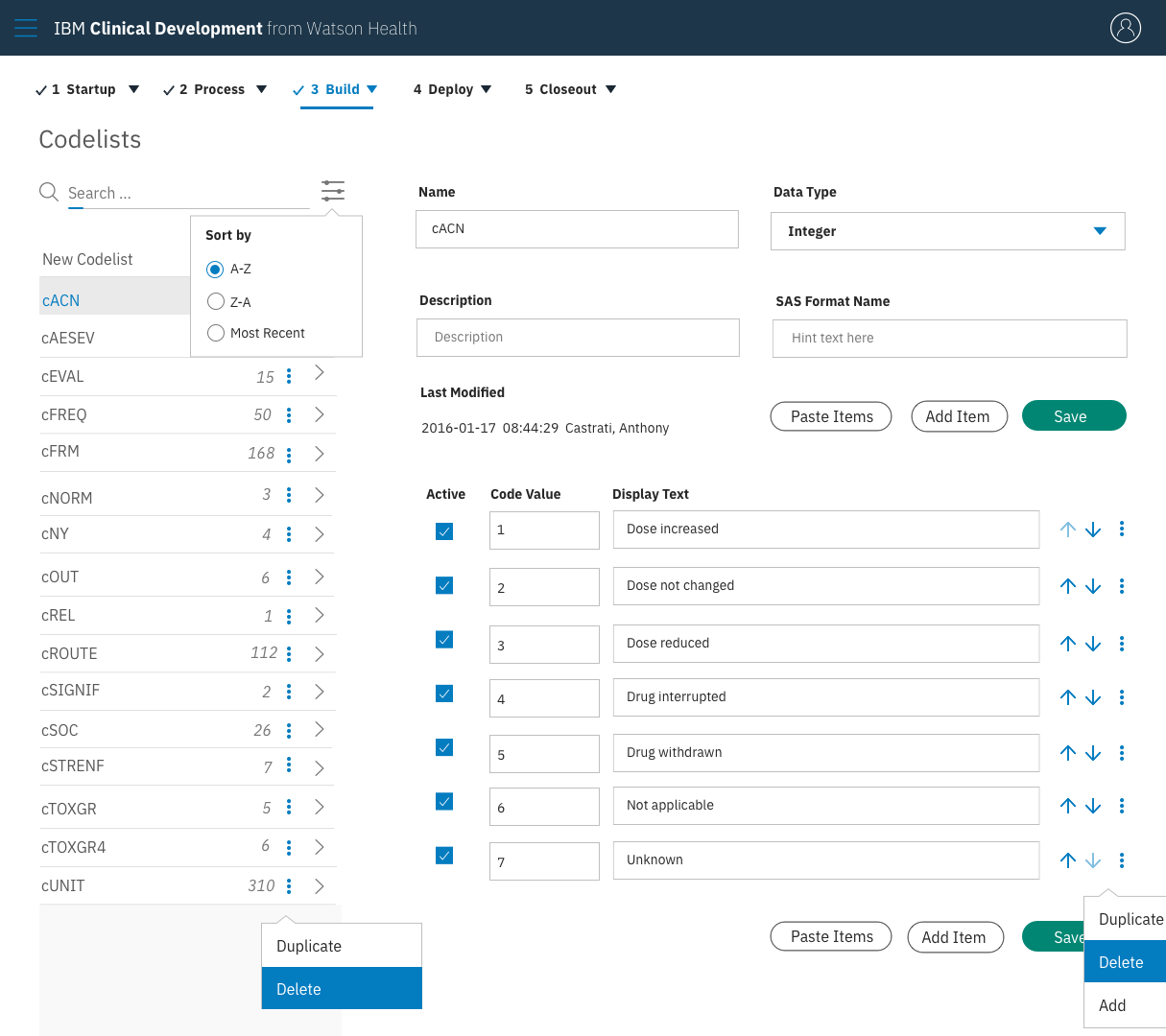
Task: Open kebab menu for cFRM codelist
Action: pyautogui.click(x=289, y=454)
